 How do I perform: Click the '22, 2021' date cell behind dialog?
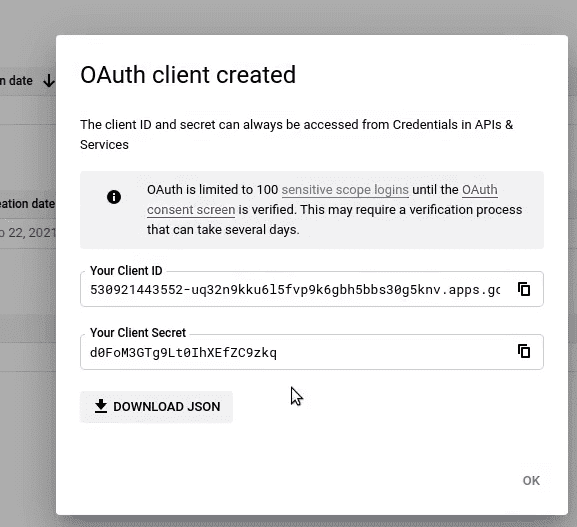pos(28,233)
